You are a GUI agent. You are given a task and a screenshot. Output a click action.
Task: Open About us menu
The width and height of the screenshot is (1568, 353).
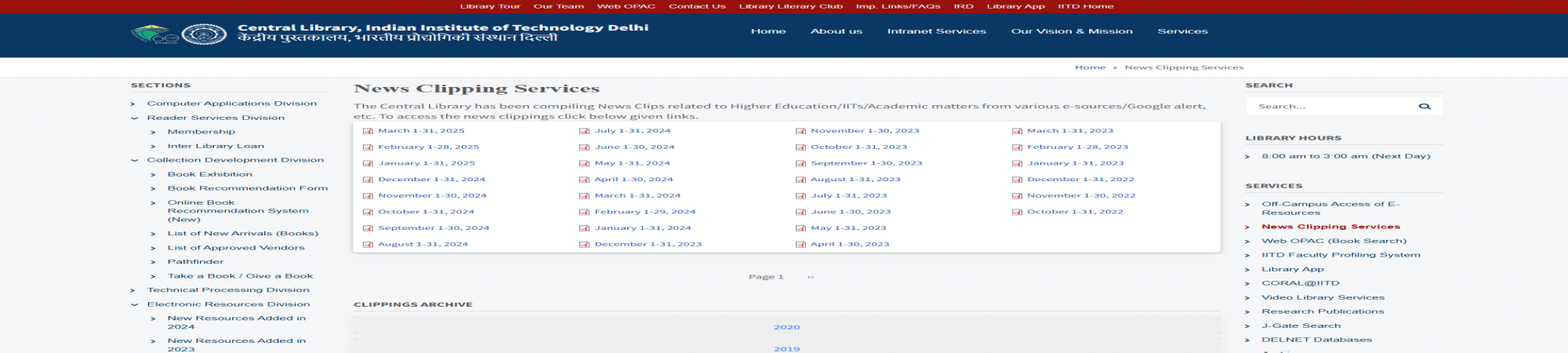[x=837, y=31]
